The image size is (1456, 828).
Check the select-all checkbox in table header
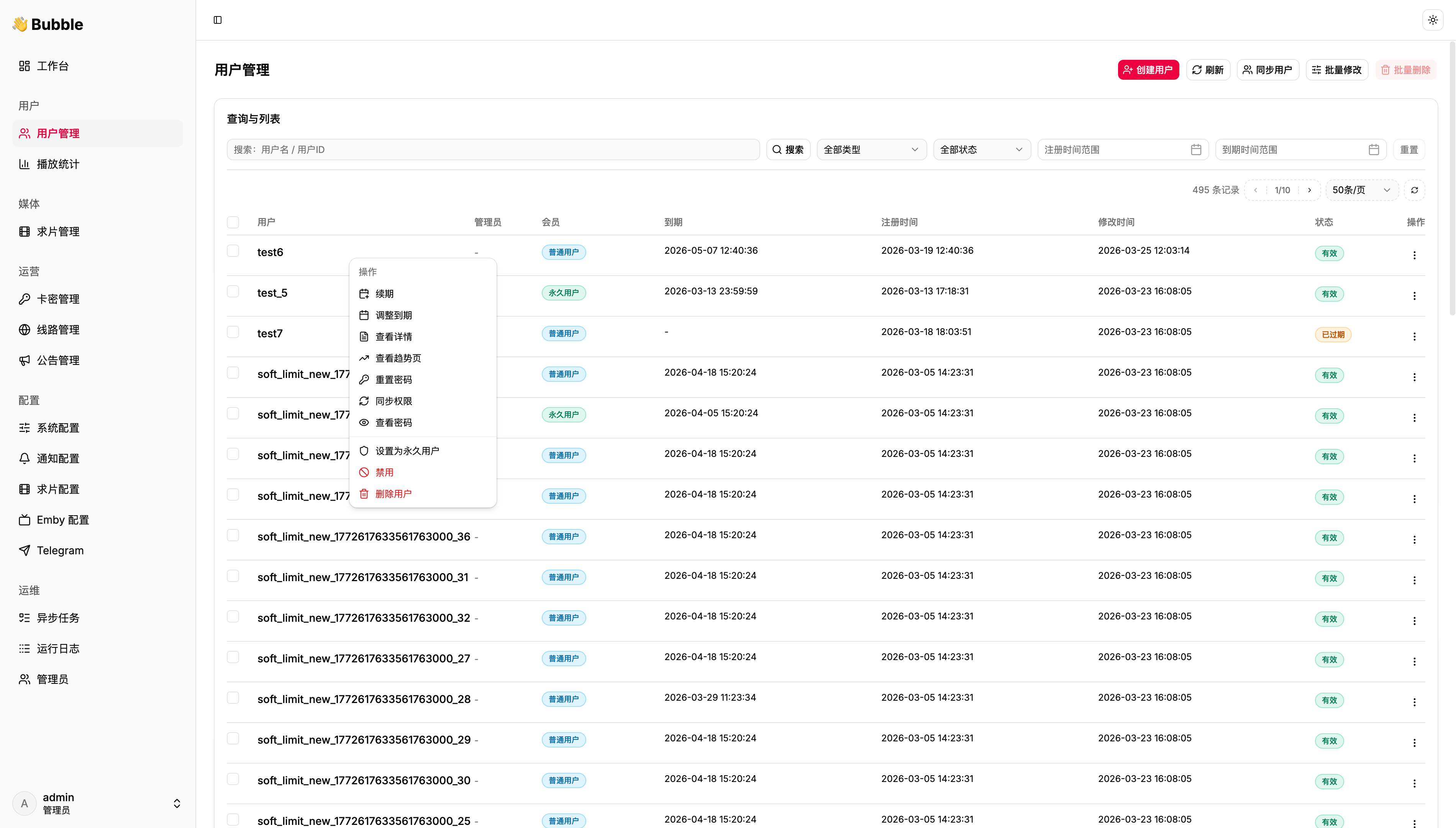pyautogui.click(x=233, y=222)
